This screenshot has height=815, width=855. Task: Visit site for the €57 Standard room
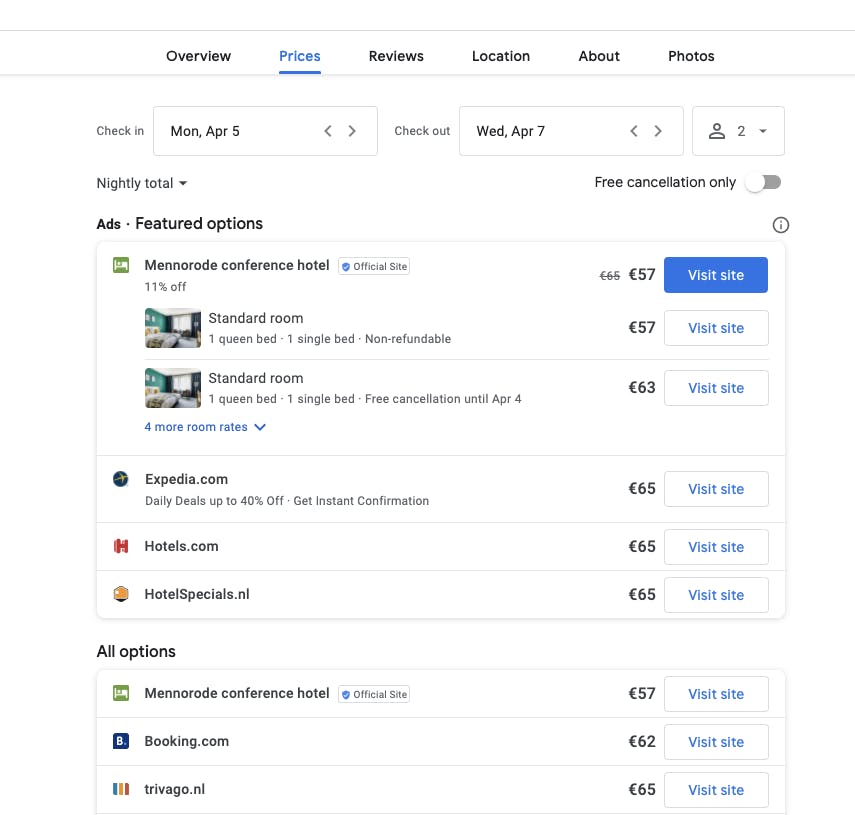[716, 328]
